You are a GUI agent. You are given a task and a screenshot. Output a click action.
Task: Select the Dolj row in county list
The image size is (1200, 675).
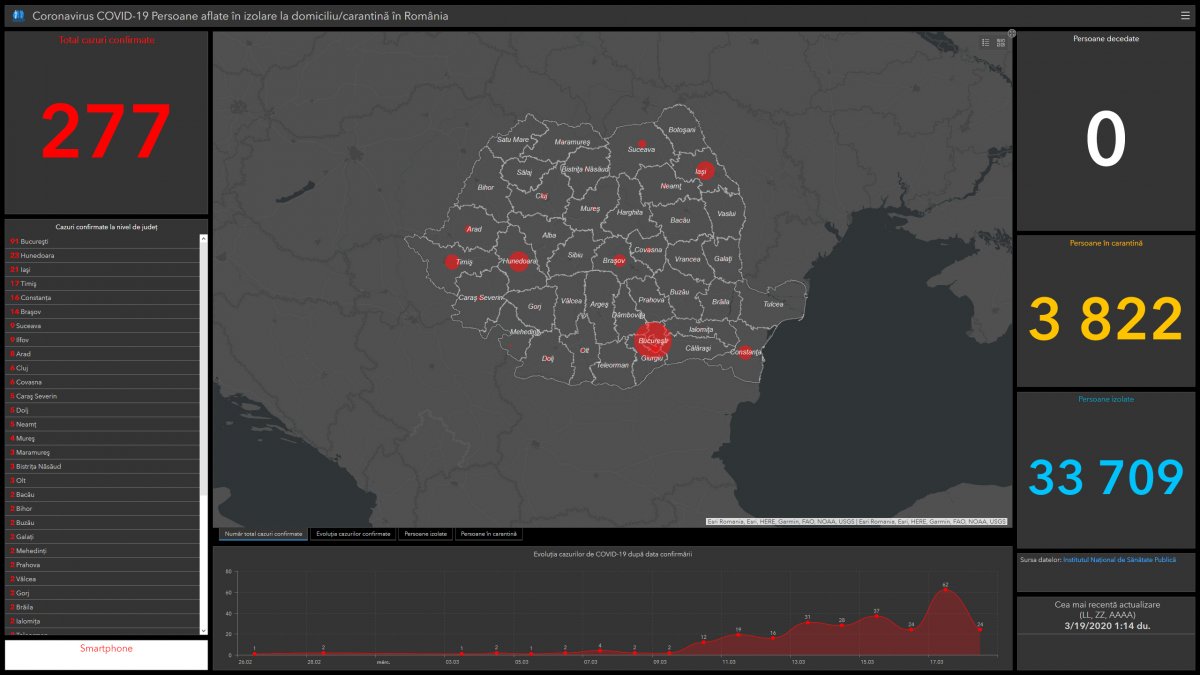[x=103, y=410]
